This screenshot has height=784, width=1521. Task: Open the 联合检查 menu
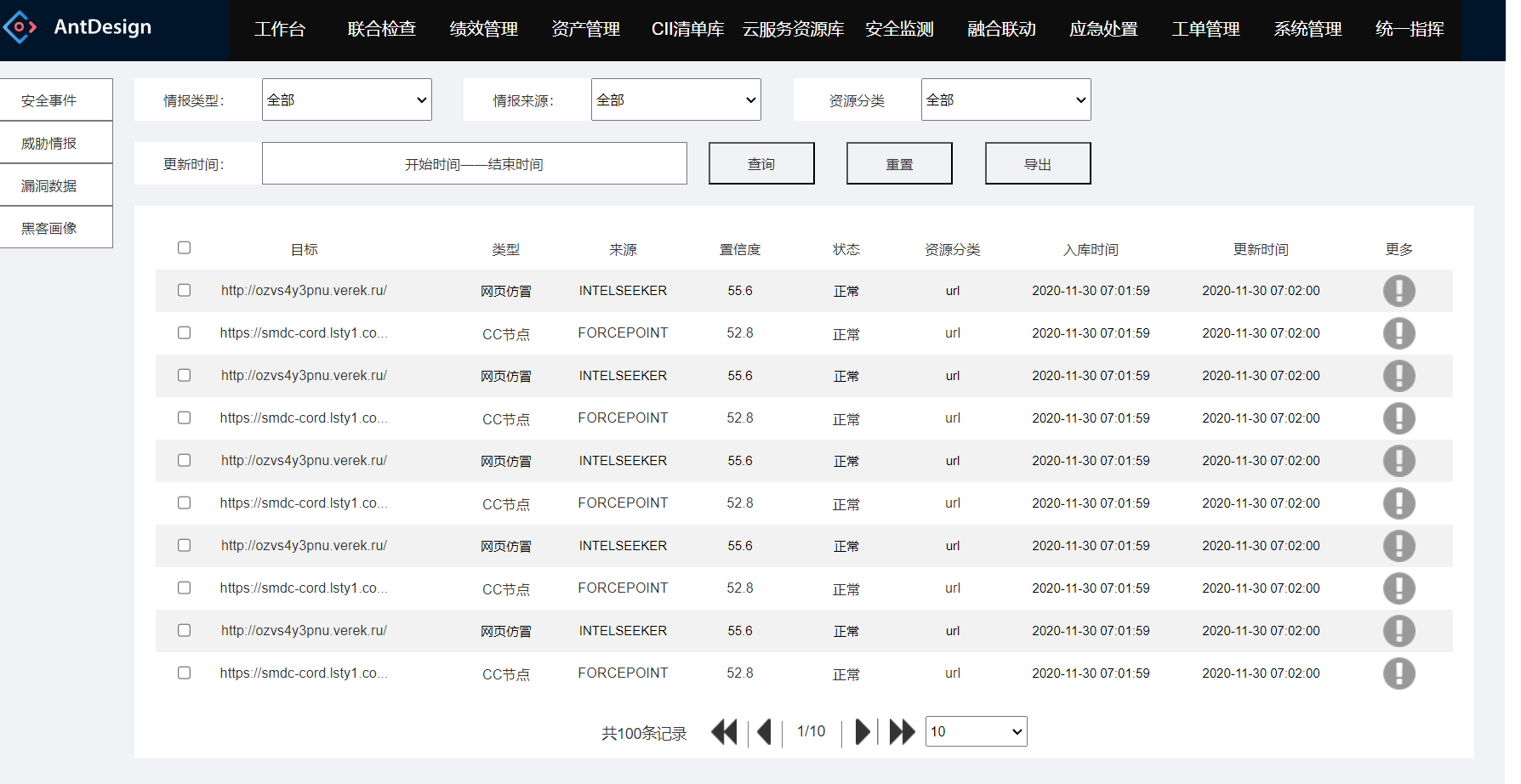click(x=382, y=30)
